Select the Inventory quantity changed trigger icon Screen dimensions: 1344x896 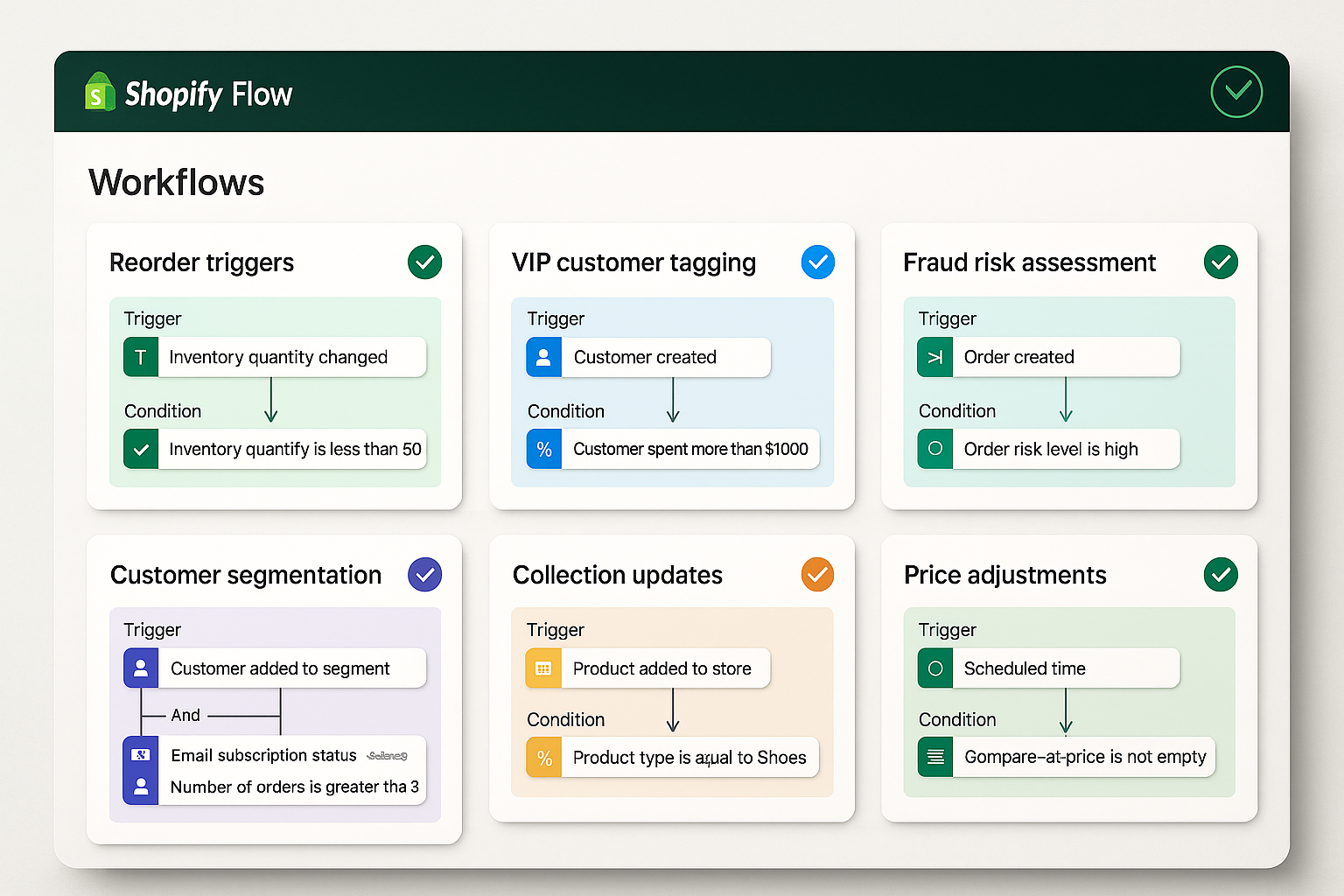click(141, 357)
